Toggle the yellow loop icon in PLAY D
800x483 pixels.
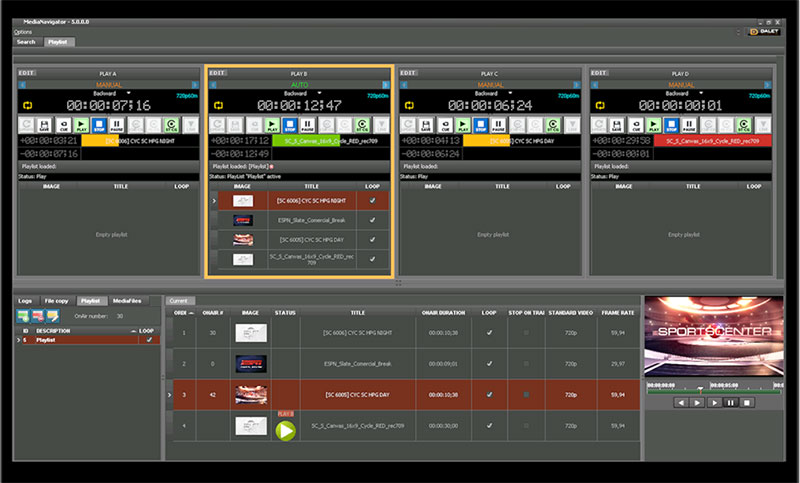coord(600,105)
